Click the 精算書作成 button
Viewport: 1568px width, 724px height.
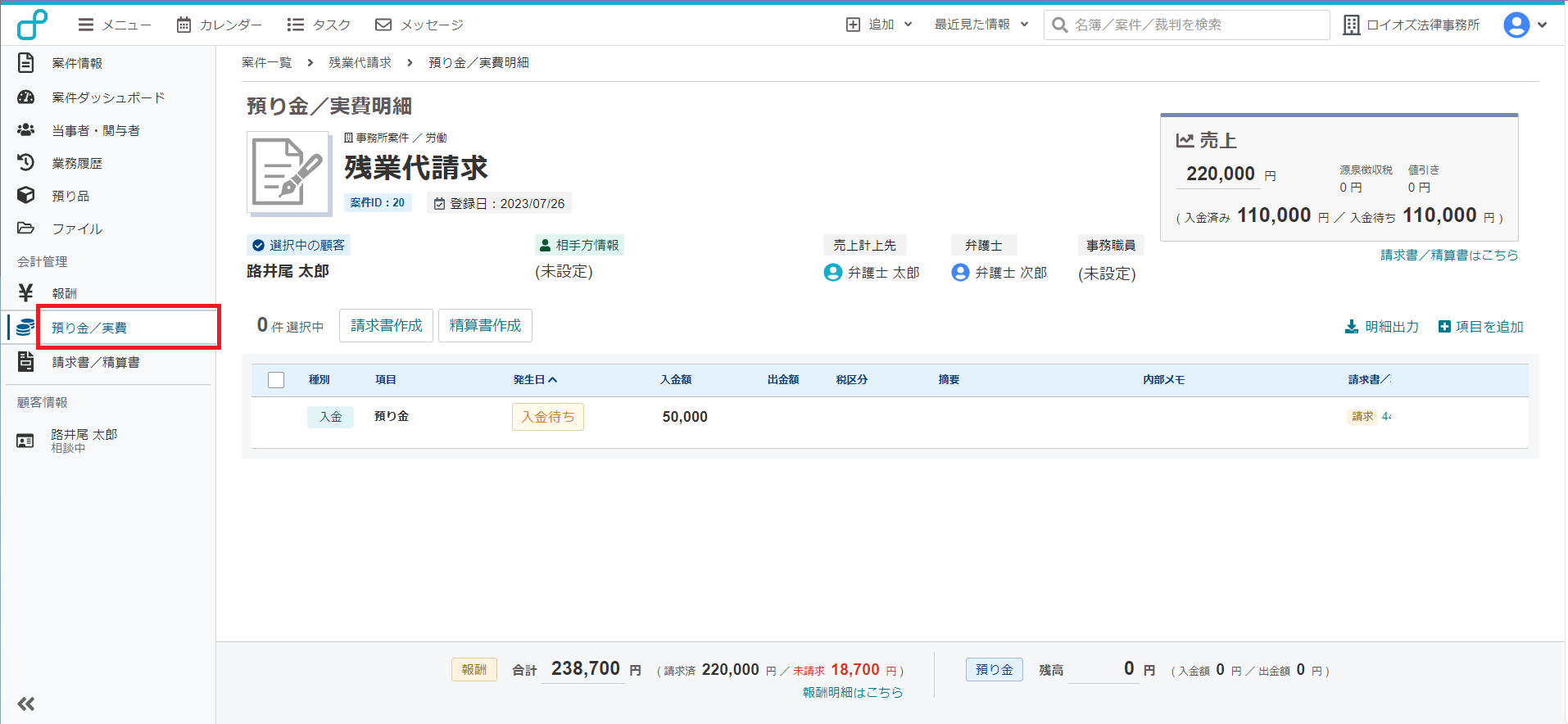485,325
